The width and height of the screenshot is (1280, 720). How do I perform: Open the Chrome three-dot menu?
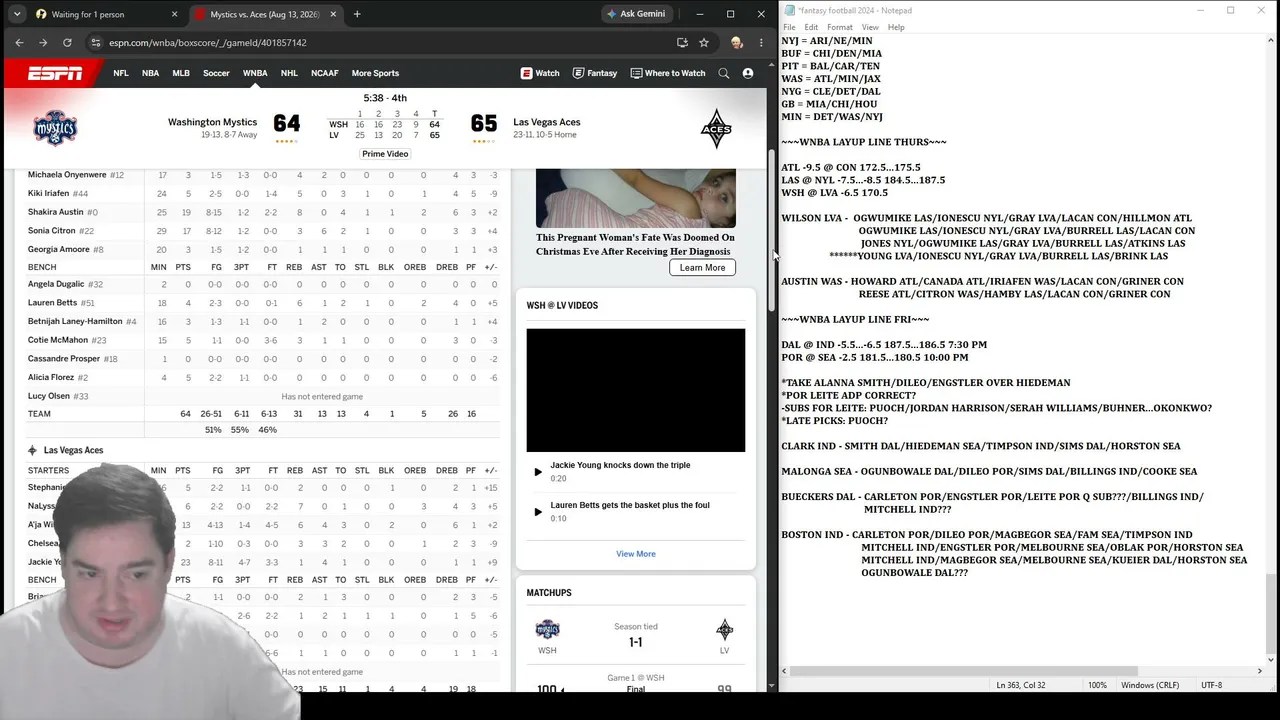click(x=761, y=43)
